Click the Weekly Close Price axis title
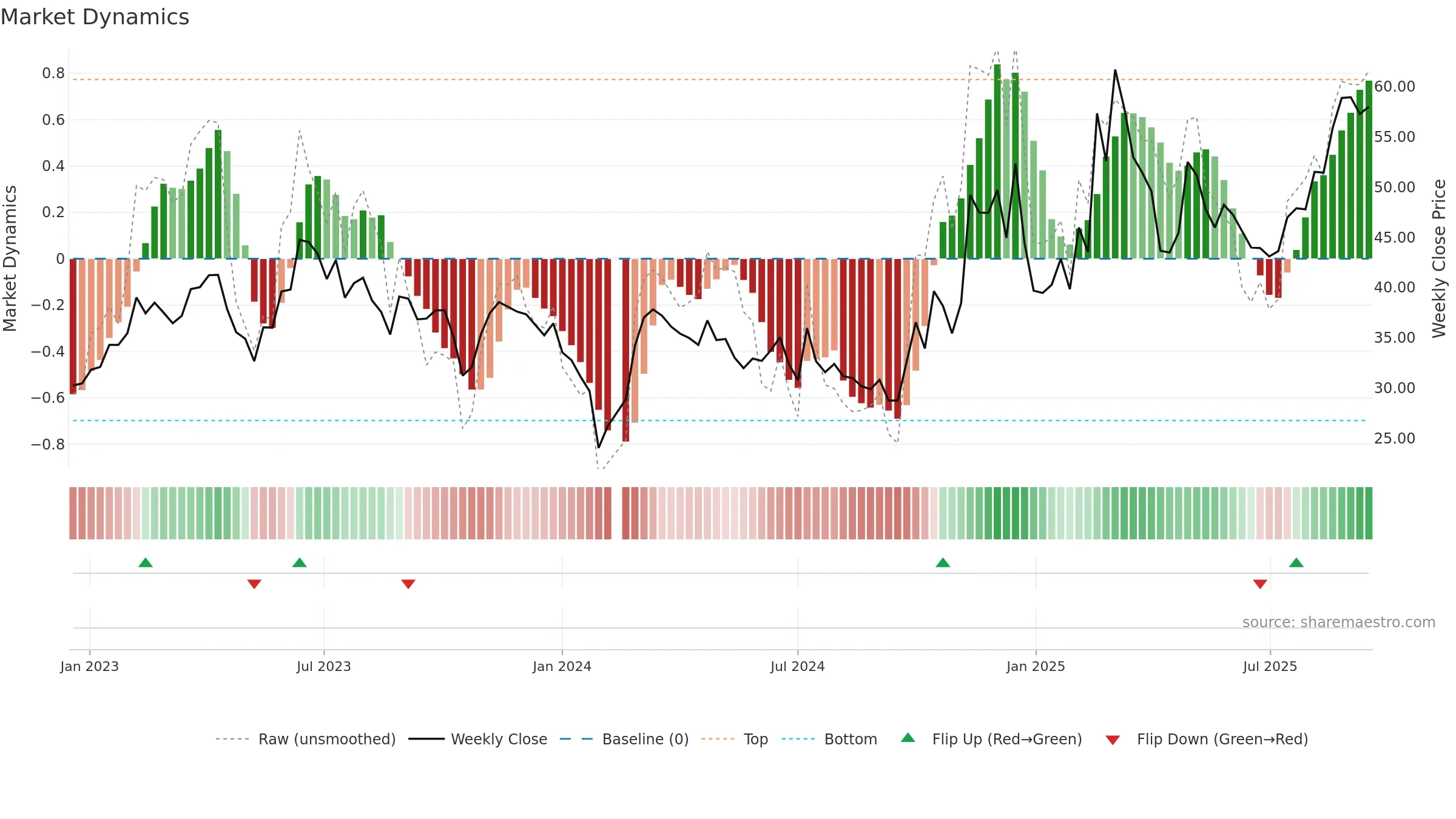The width and height of the screenshot is (1456, 819). (1440, 258)
